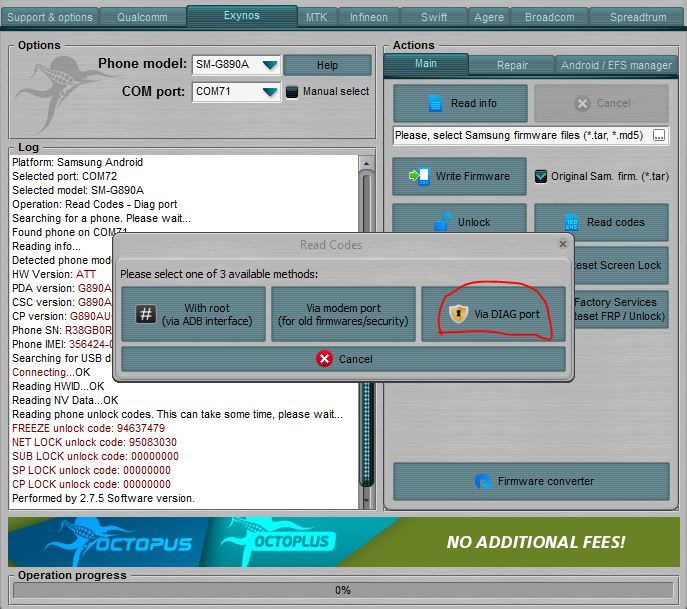Open the Broadcom tab

click(550, 17)
